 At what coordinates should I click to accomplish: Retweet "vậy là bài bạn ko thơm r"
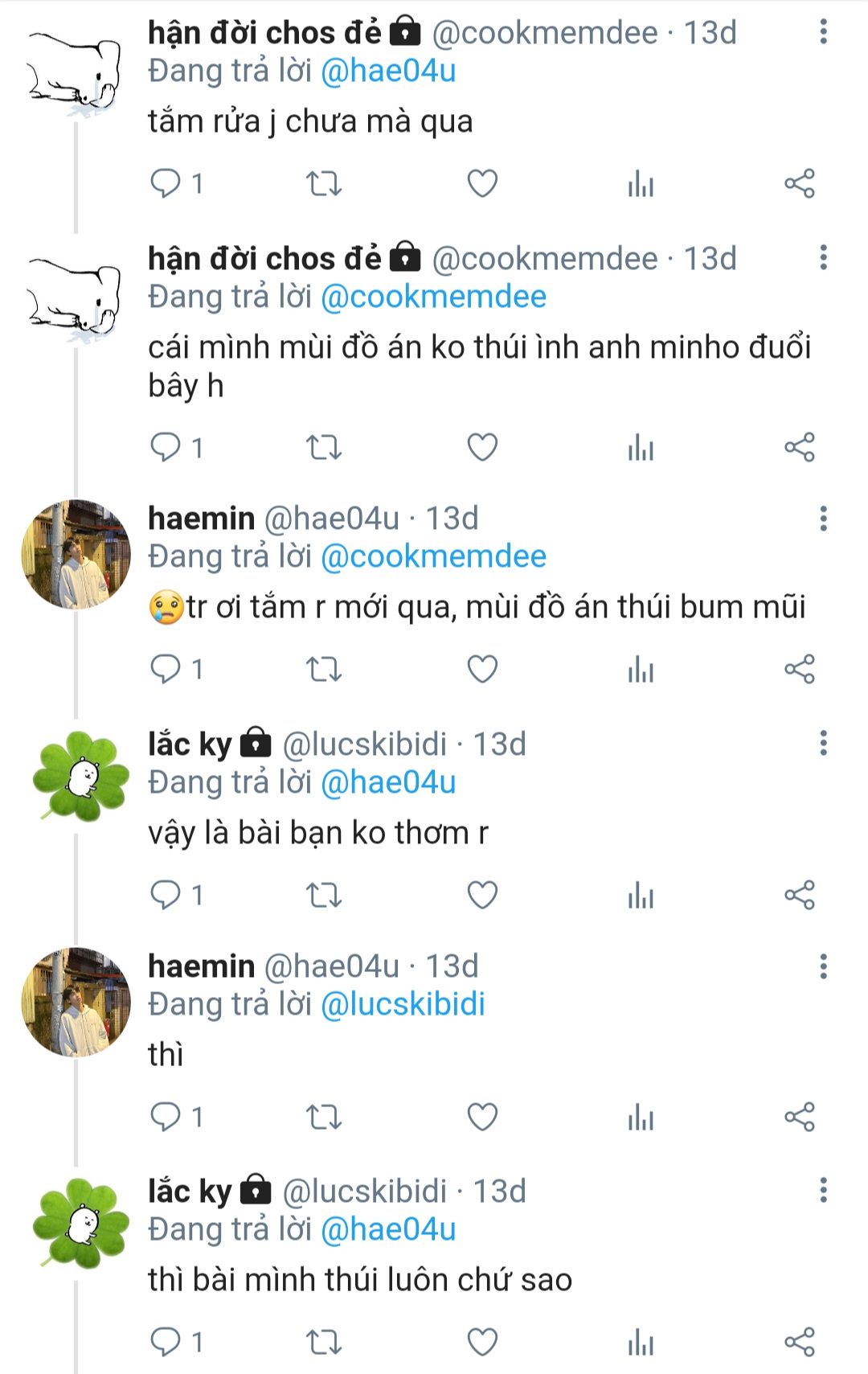324,895
